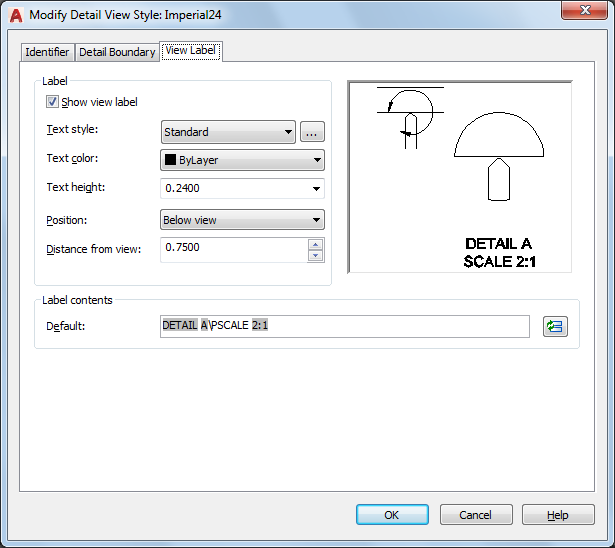The height and width of the screenshot is (548, 615).
Task: Click the black ByLayer color swatch
Action: point(170,160)
